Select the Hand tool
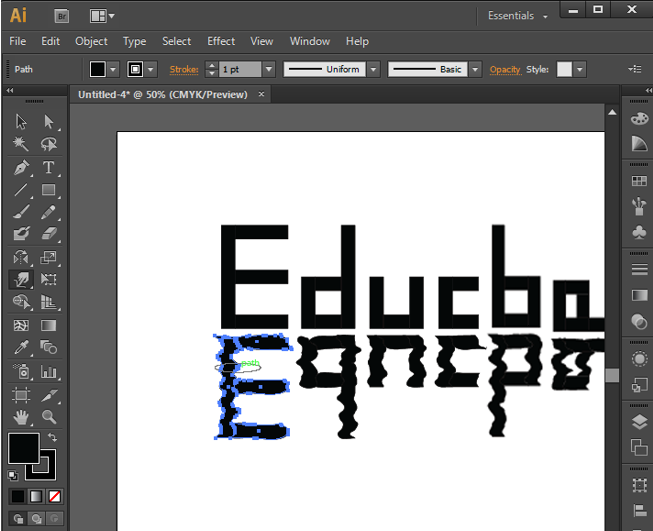Viewport: 653px width, 531px height. pos(21,417)
